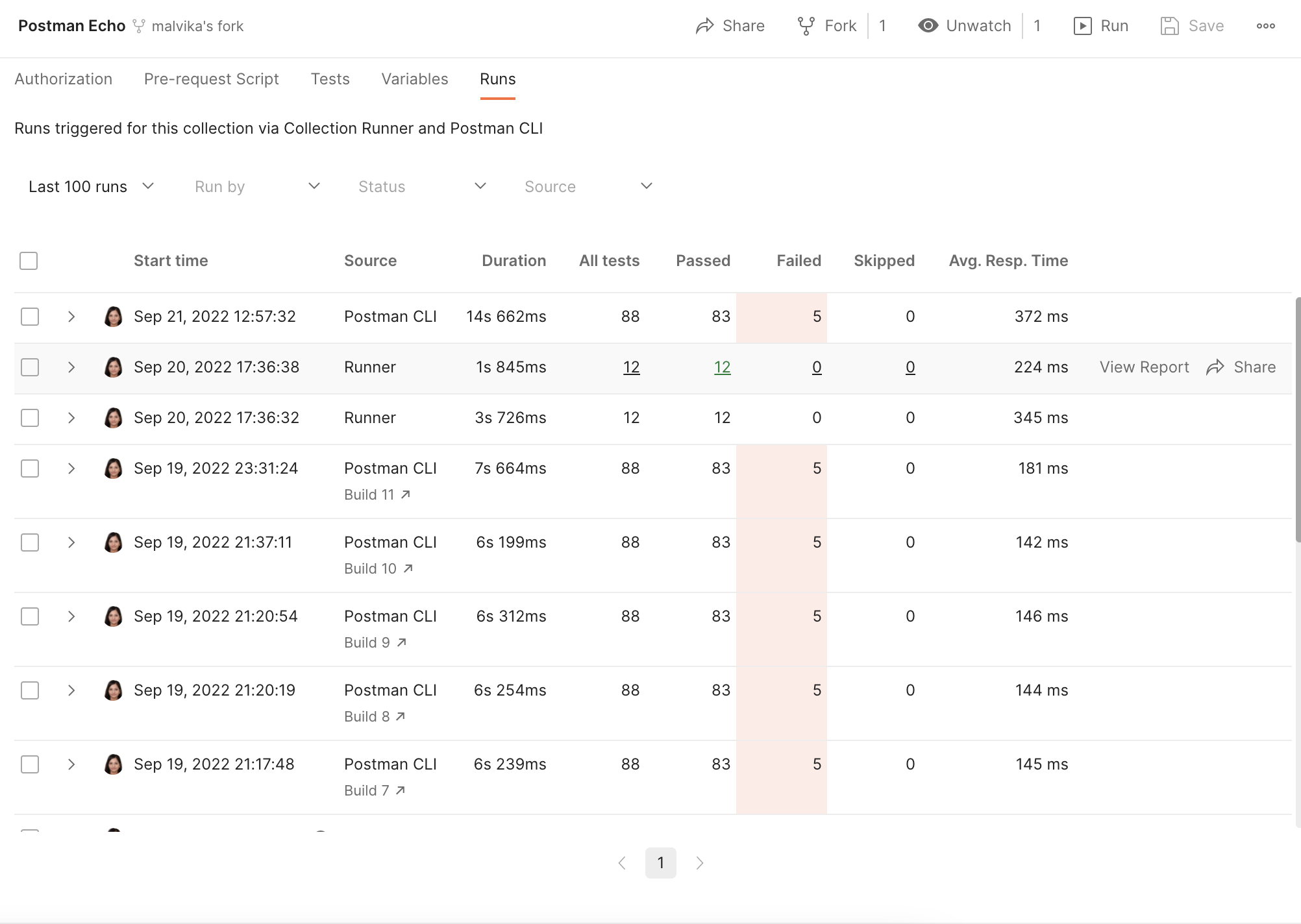Check the Sep 20 17:36:38 run checkbox
This screenshot has height=924, width=1301.
(29, 367)
